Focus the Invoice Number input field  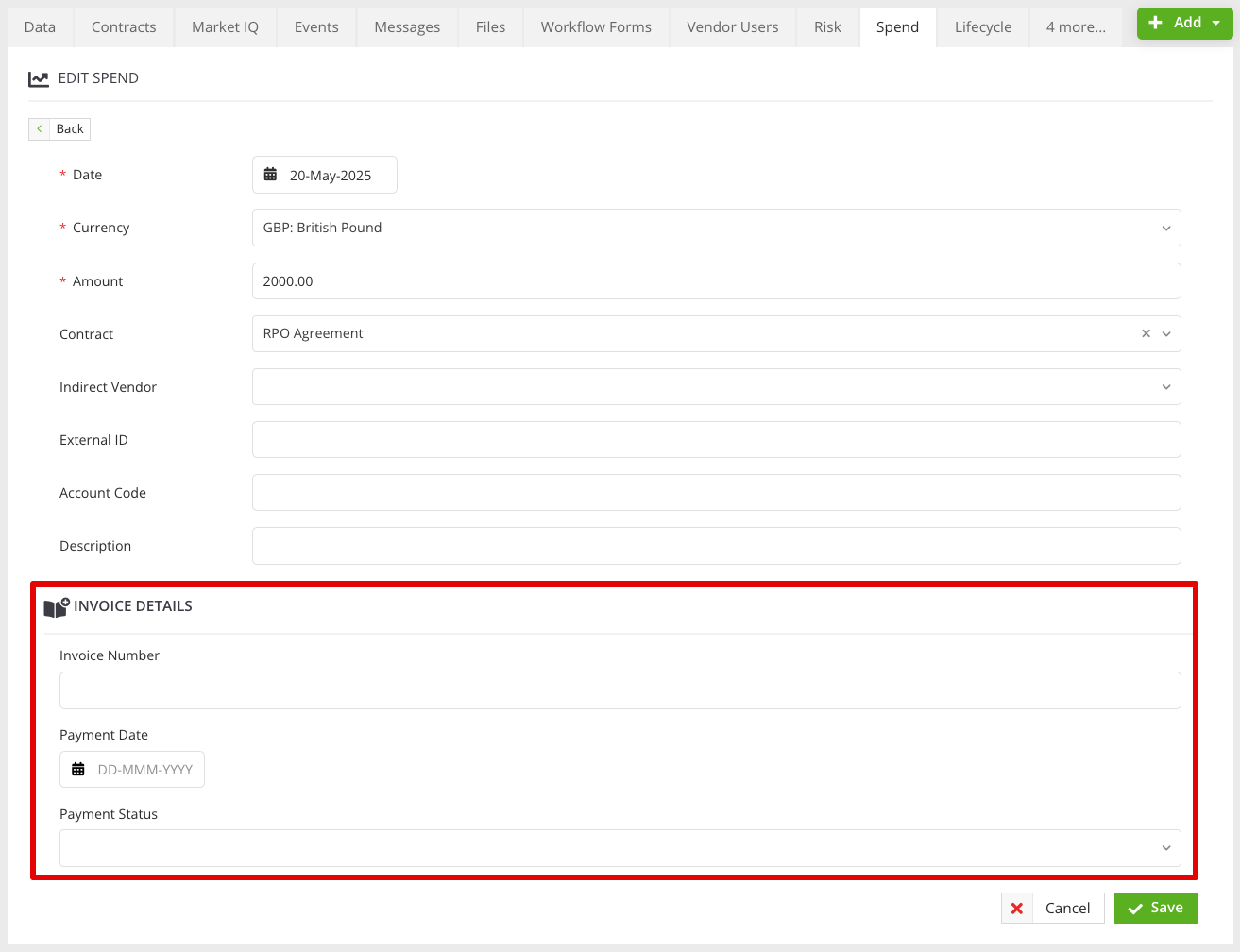tap(620, 690)
